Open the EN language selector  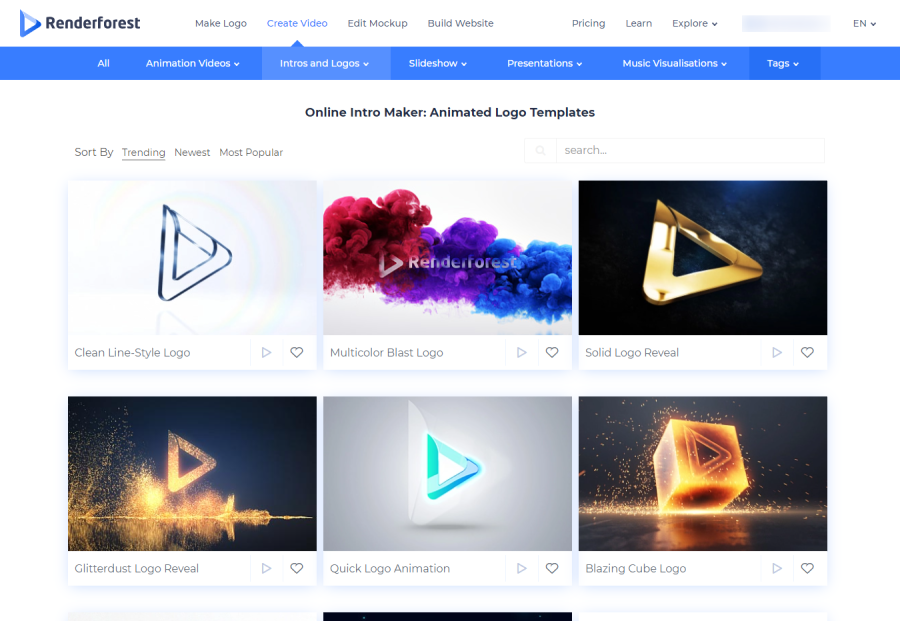click(x=864, y=23)
